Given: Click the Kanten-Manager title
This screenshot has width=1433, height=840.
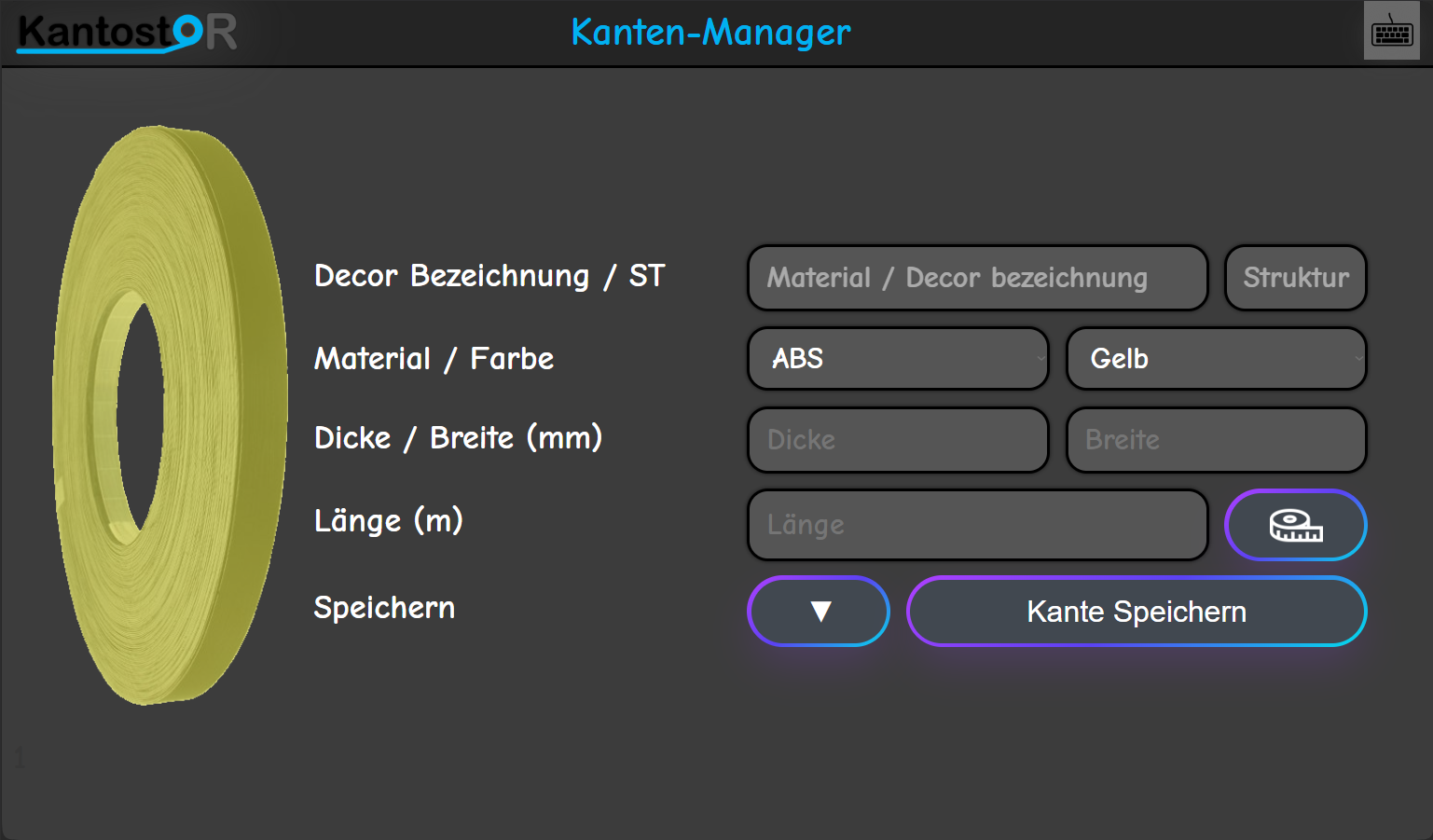Looking at the screenshot, I should pos(710,32).
